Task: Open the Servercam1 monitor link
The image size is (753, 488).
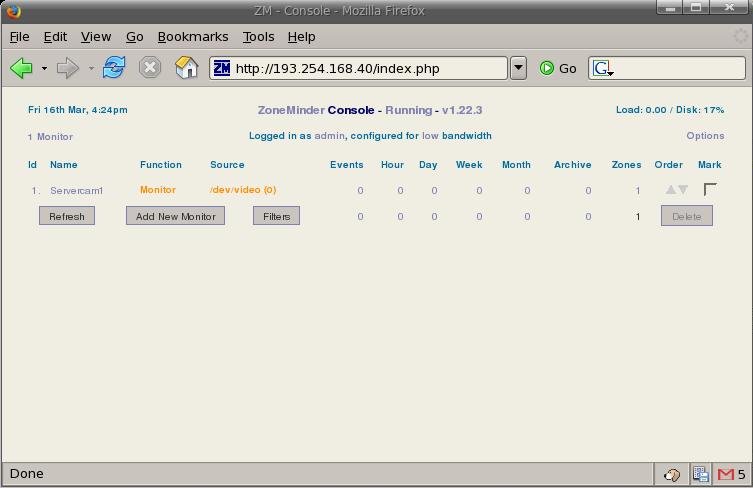Action: coord(76,191)
